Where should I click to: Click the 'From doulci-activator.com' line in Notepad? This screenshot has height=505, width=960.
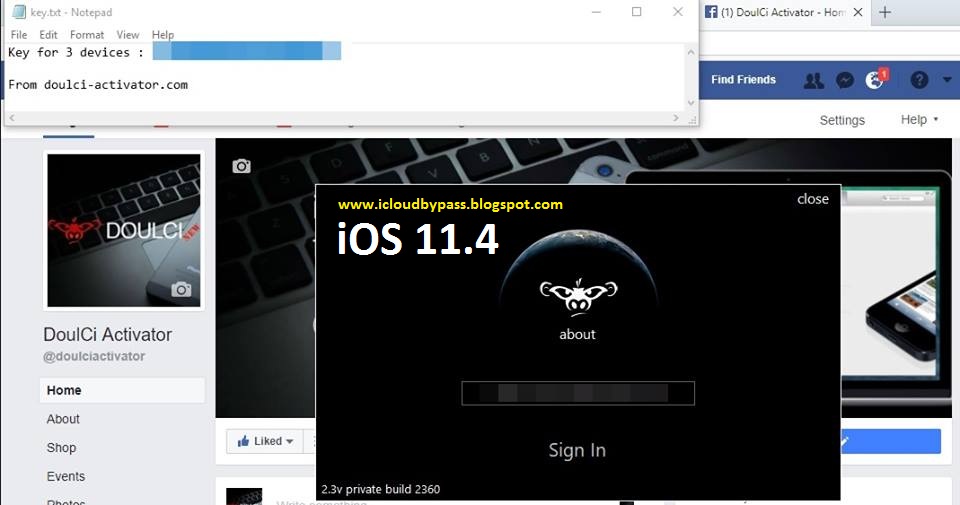pos(98,85)
